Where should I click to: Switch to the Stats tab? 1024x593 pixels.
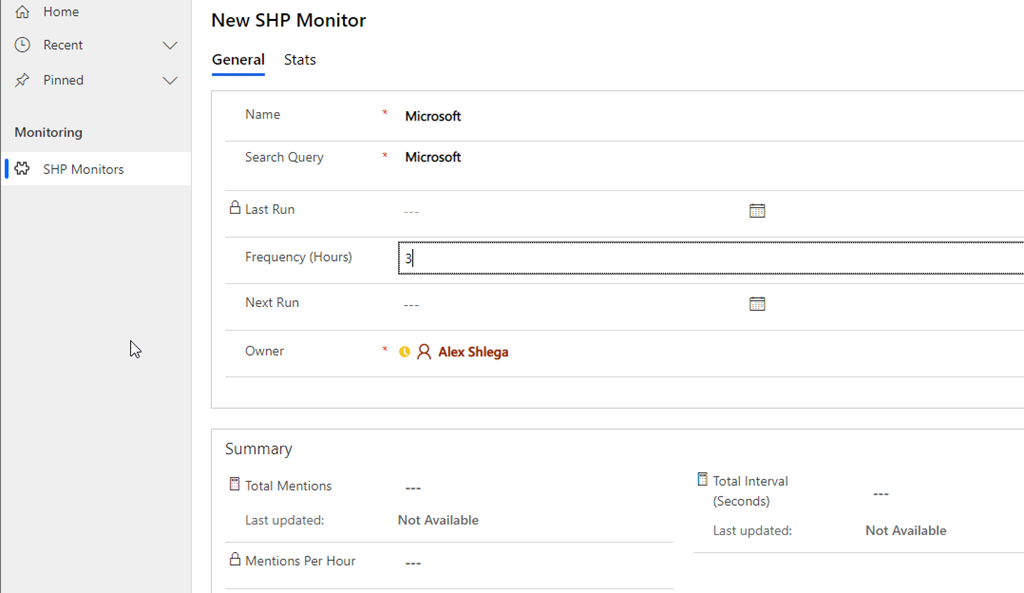[x=300, y=60]
